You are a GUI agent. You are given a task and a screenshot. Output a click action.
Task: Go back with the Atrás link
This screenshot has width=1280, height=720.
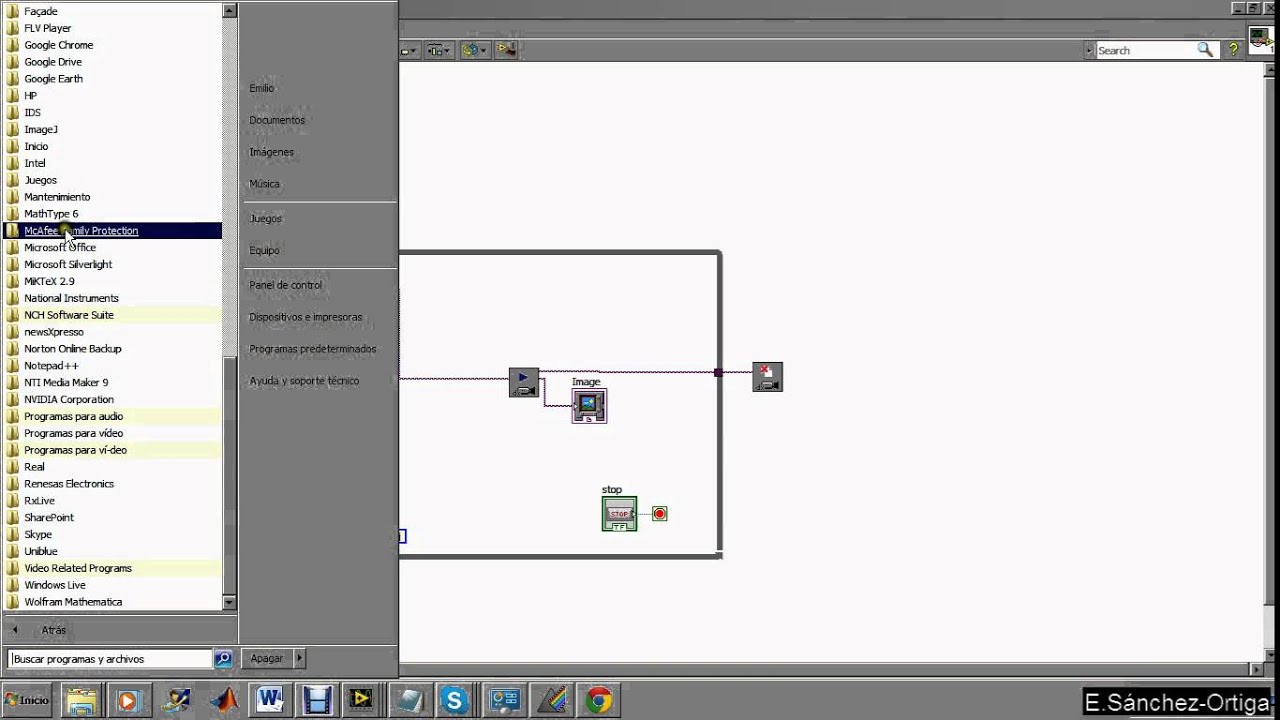[x=53, y=630]
